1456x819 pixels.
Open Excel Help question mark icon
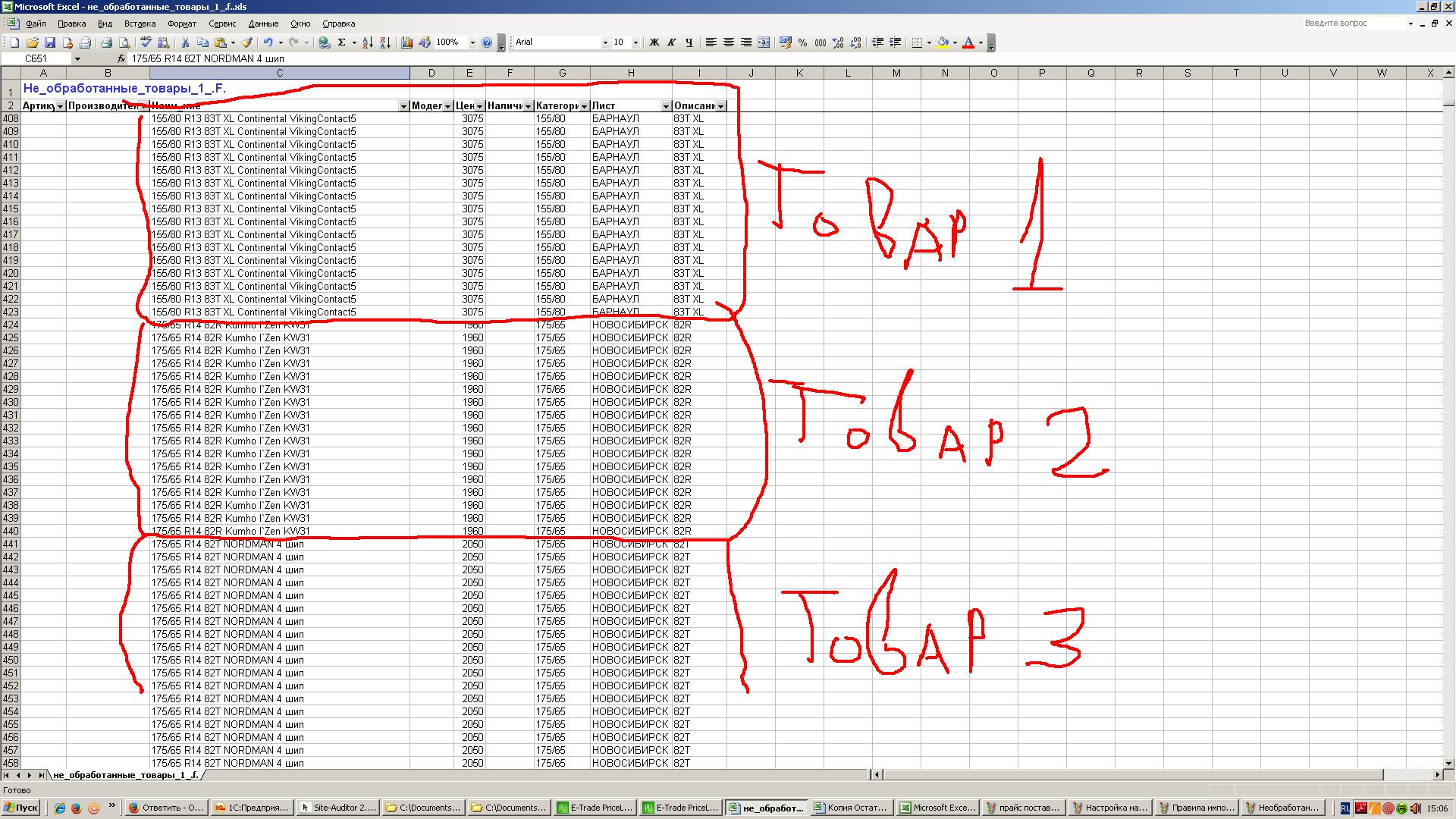pos(487,42)
